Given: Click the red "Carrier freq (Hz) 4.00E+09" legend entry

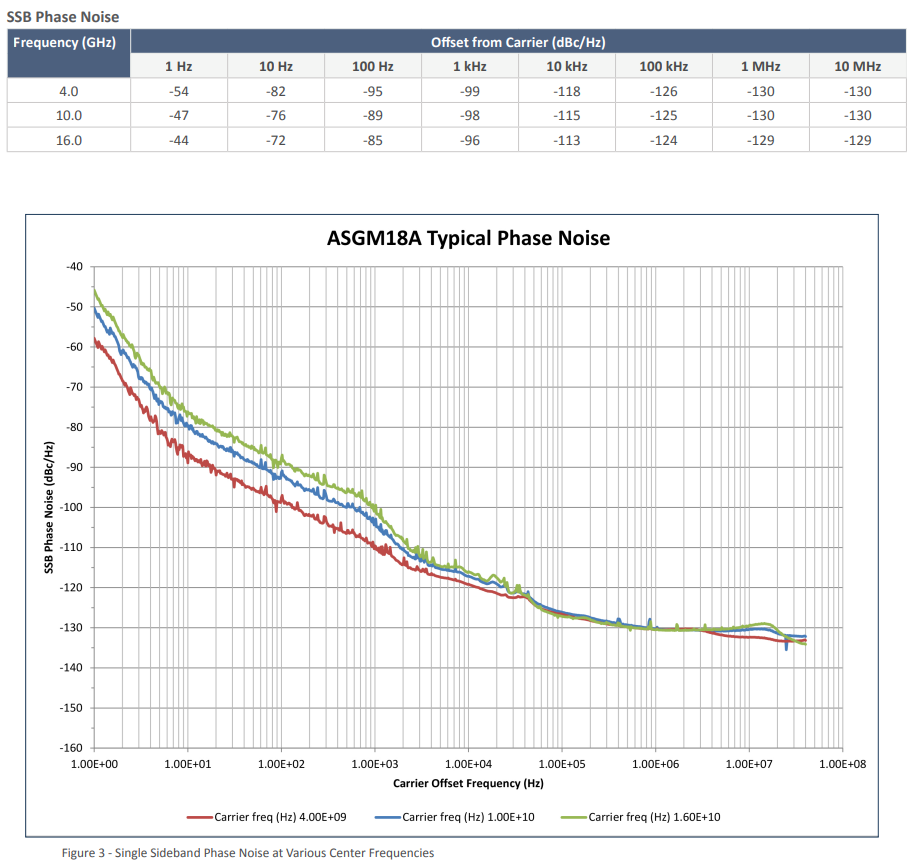Looking at the screenshot, I should tap(267, 817).
